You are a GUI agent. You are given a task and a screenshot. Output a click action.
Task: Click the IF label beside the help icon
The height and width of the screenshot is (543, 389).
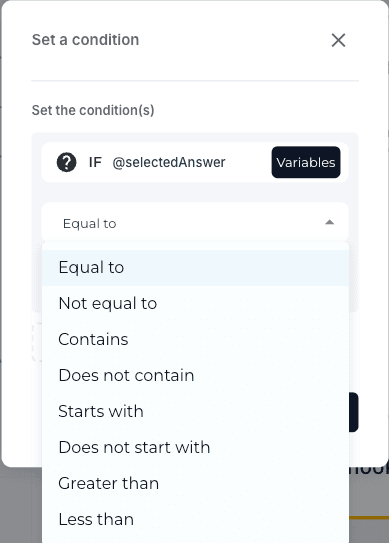point(95,162)
